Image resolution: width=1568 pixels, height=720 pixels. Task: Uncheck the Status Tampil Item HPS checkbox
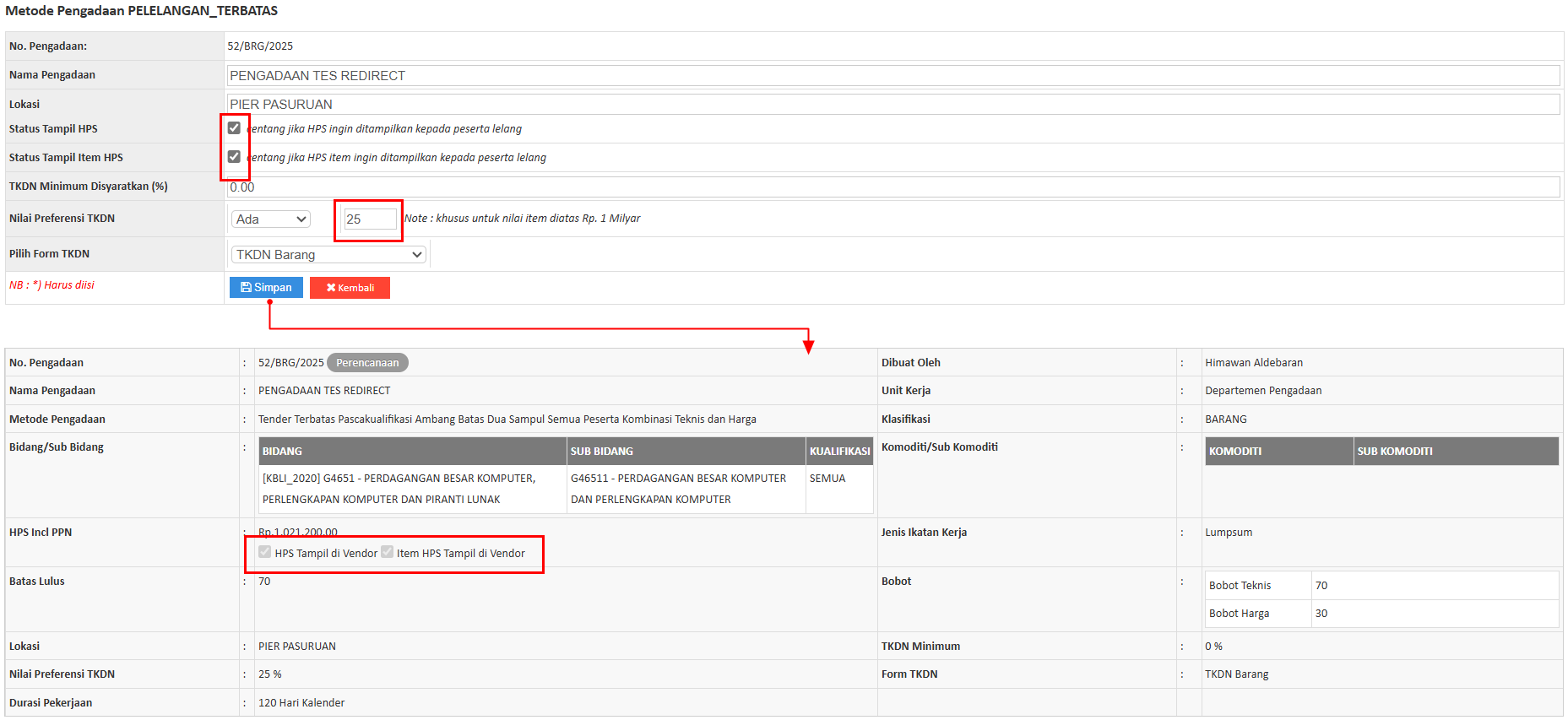point(234,157)
